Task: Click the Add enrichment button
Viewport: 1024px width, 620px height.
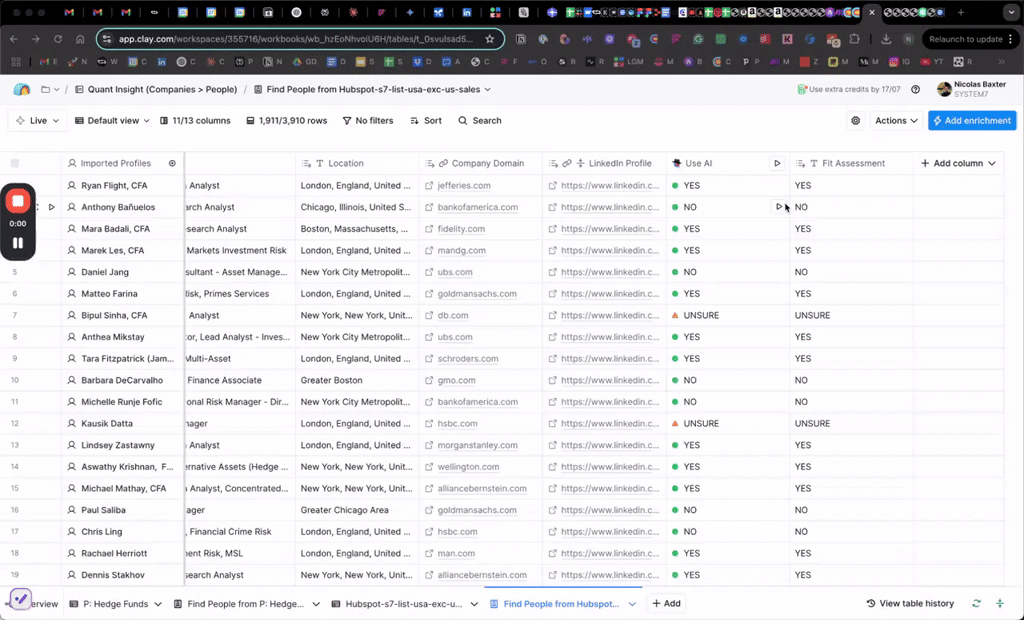Action: pos(972,121)
